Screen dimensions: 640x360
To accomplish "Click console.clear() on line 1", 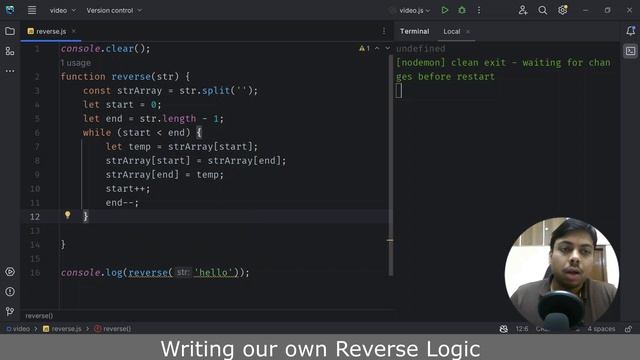I will pyautogui.click(x=105, y=49).
